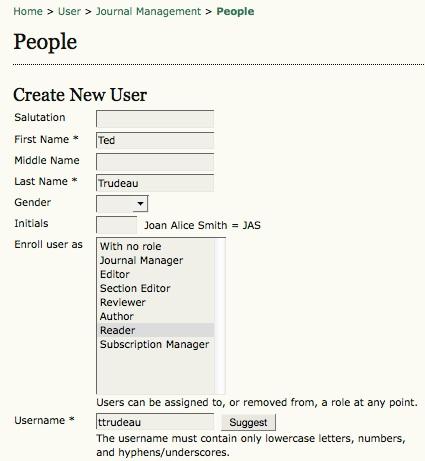Click the role listbox scrollbar track
This screenshot has height=461, width=425.
point(220,316)
